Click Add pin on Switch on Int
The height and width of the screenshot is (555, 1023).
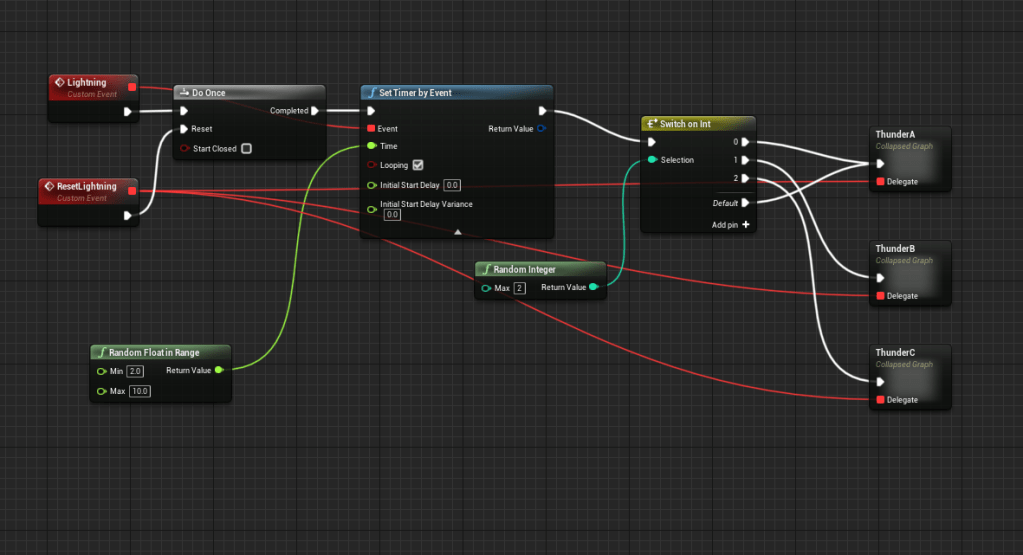[x=745, y=225]
